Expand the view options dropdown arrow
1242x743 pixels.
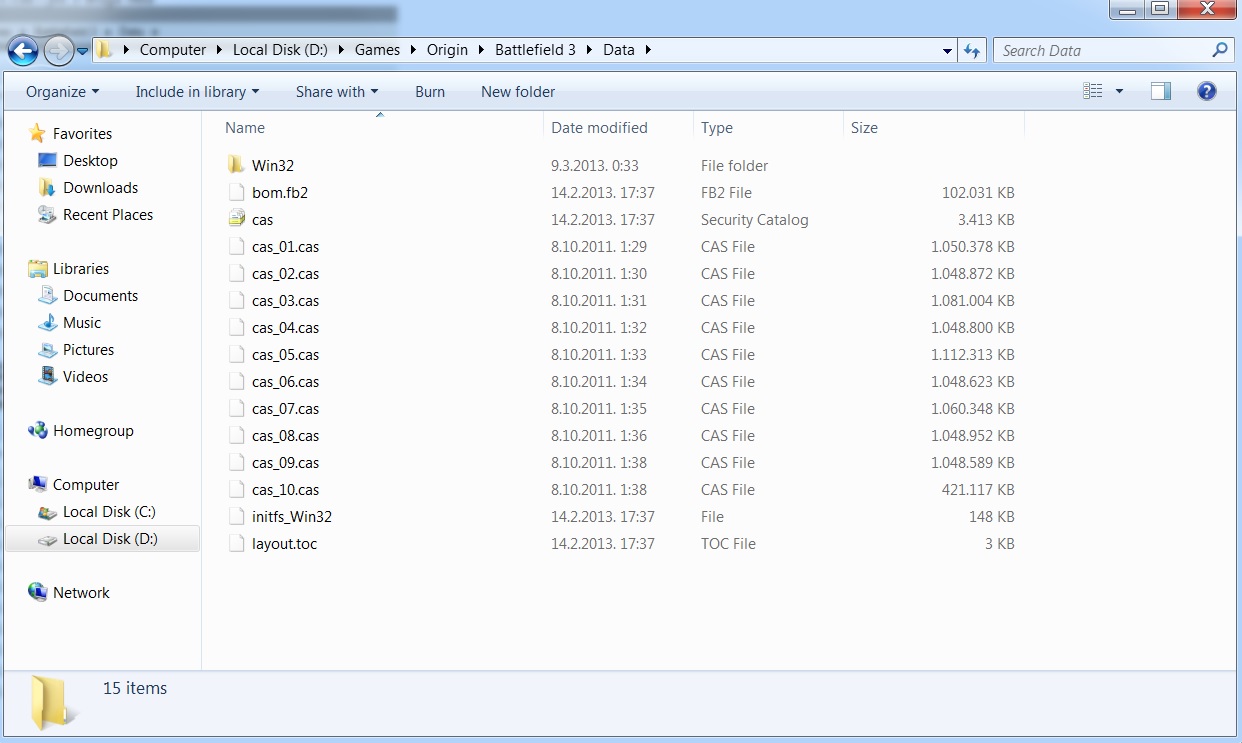point(1119,91)
